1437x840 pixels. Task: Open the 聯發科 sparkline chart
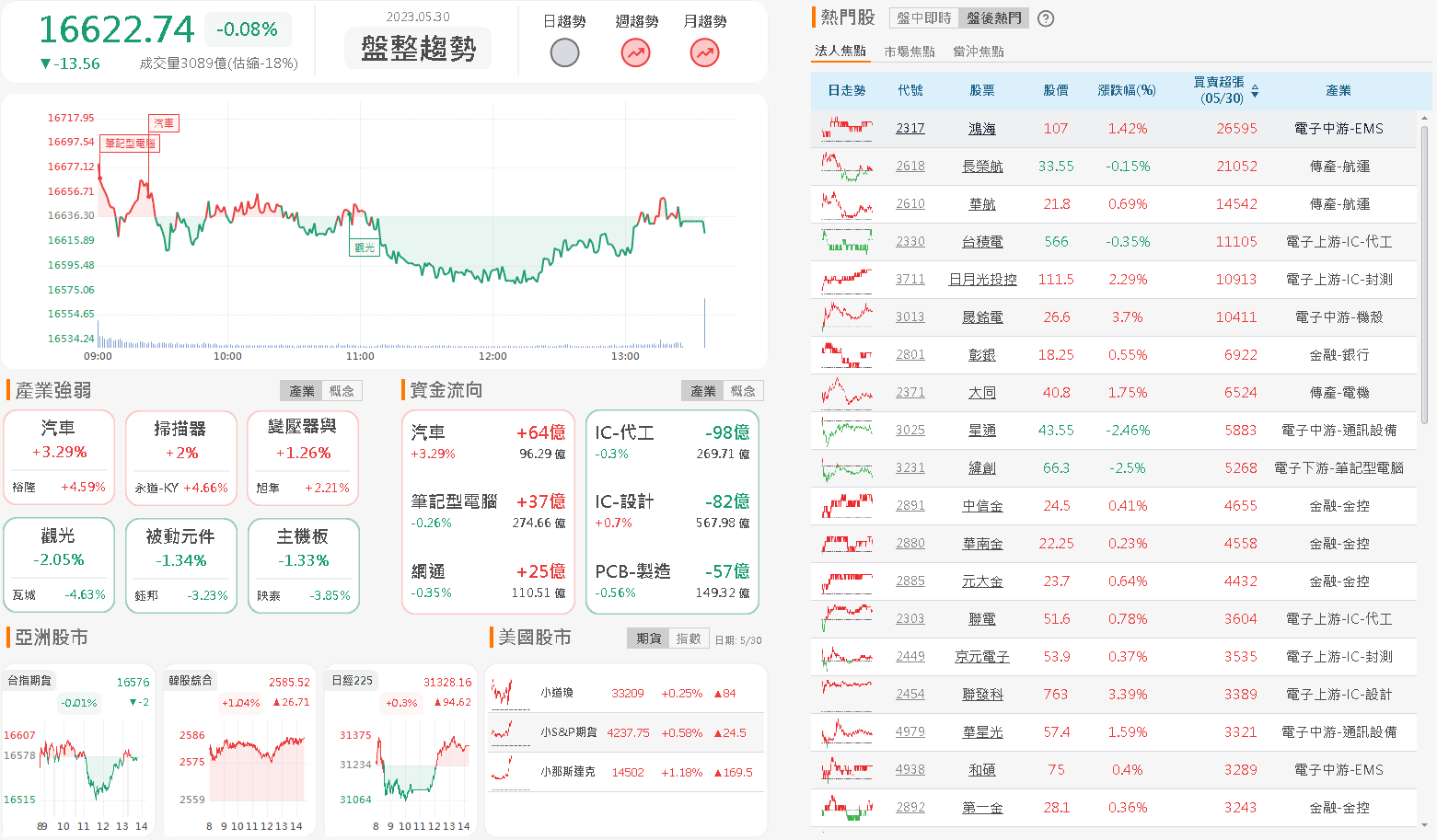coord(847,694)
